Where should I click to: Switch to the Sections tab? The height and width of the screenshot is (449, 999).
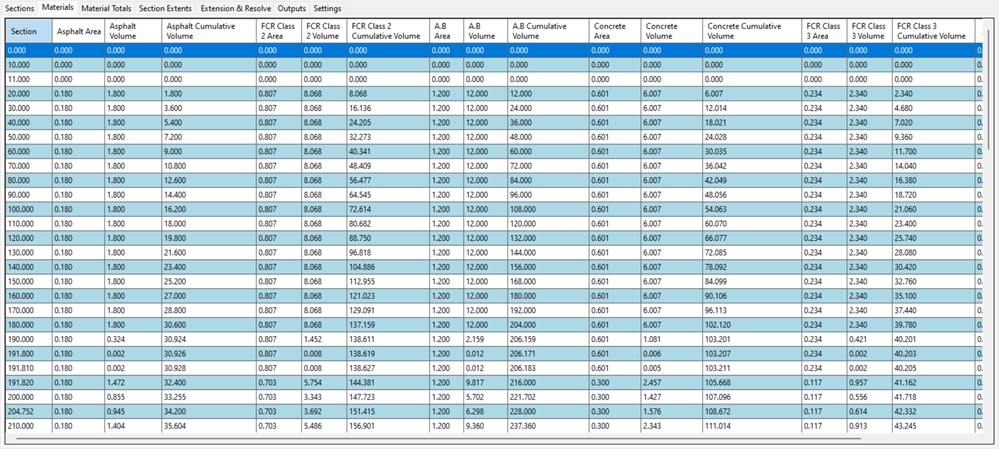(x=20, y=9)
